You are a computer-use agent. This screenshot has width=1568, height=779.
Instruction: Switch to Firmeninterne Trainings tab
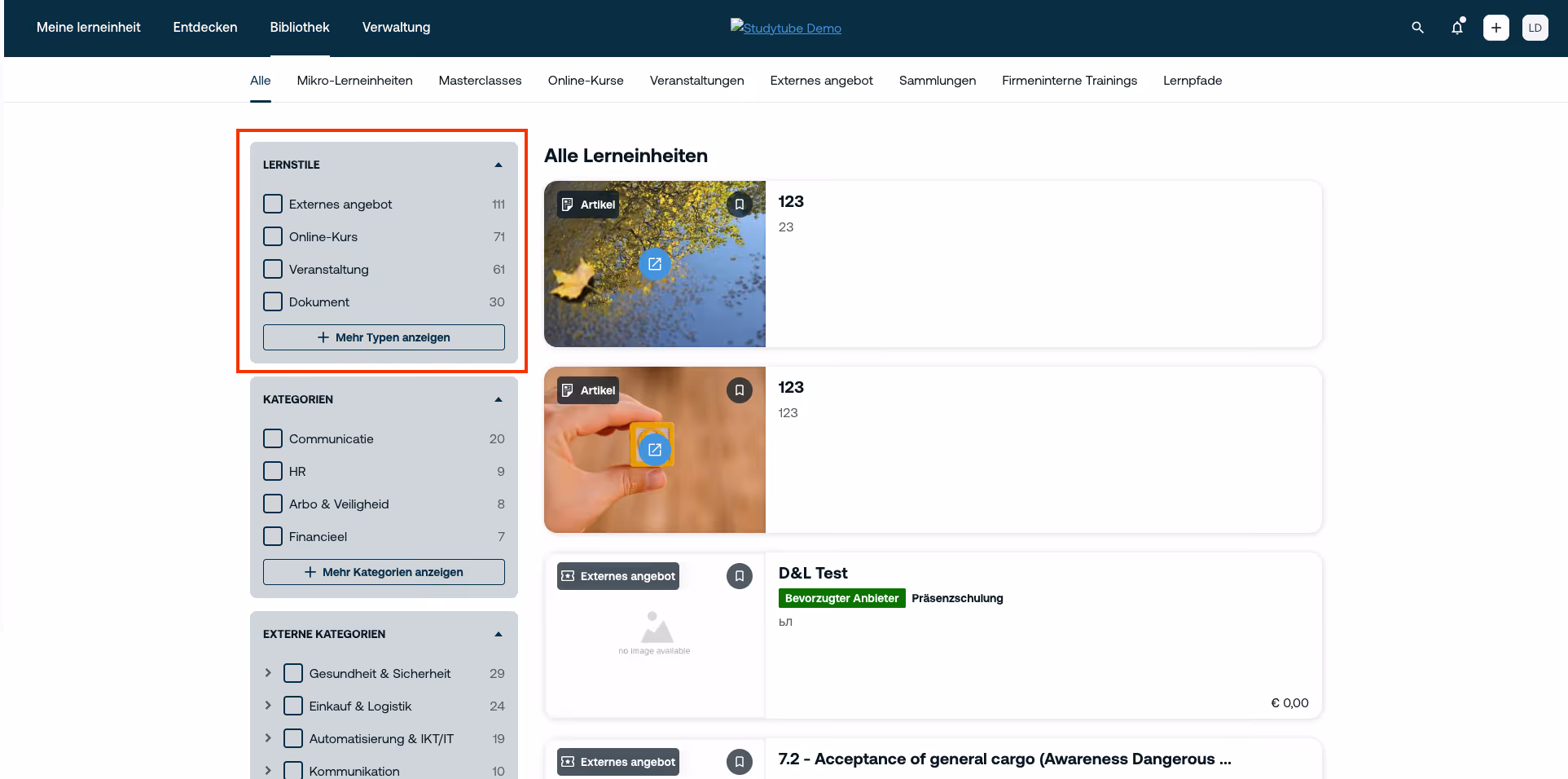pos(1069,81)
